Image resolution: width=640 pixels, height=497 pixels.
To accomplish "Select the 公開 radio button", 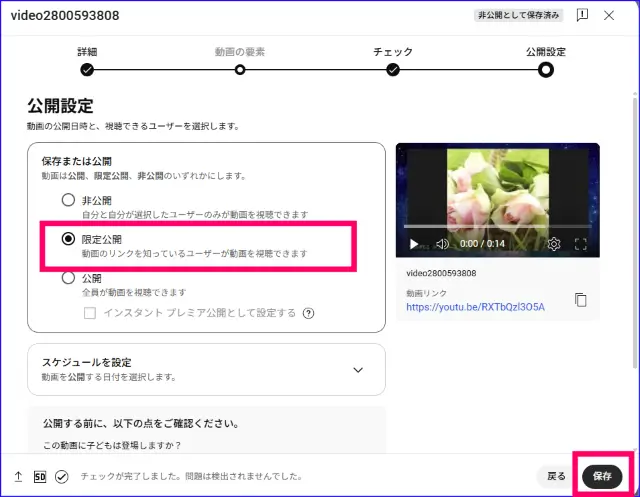I will [68, 278].
